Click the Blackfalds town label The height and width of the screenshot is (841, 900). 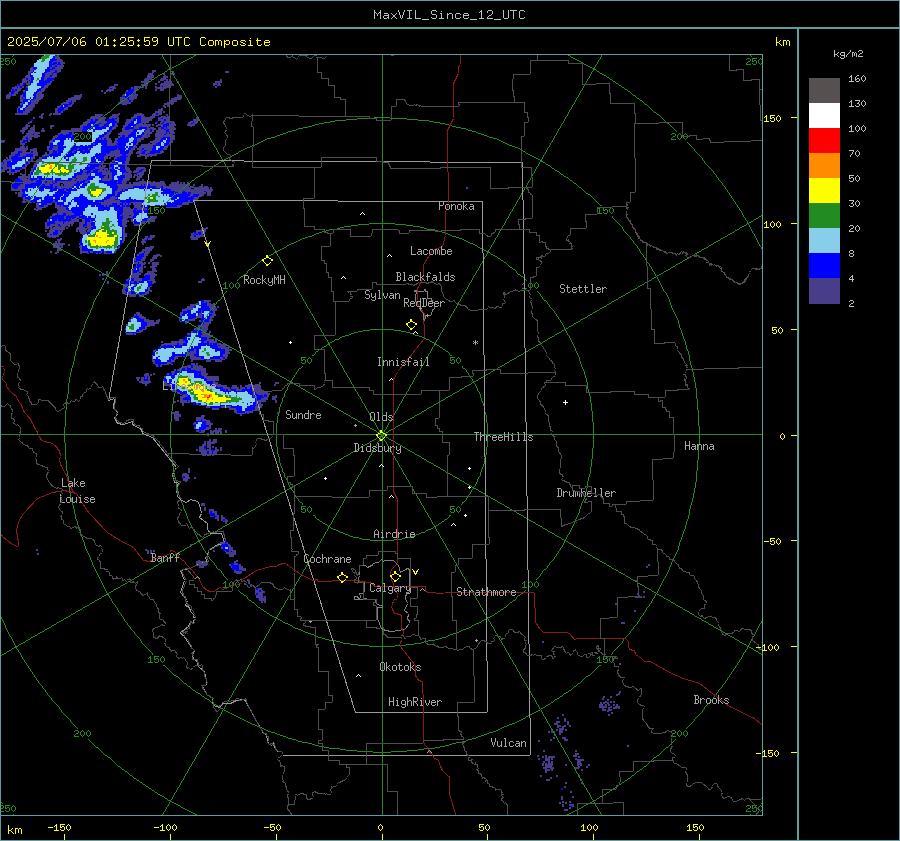(x=425, y=277)
